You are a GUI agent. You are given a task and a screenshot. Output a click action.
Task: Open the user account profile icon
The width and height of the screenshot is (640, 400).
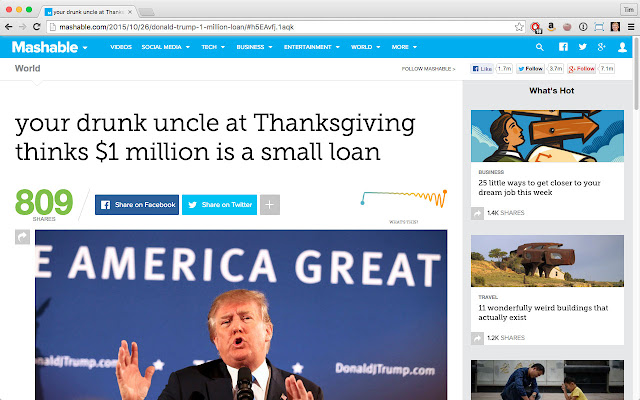click(x=622, y=47)
